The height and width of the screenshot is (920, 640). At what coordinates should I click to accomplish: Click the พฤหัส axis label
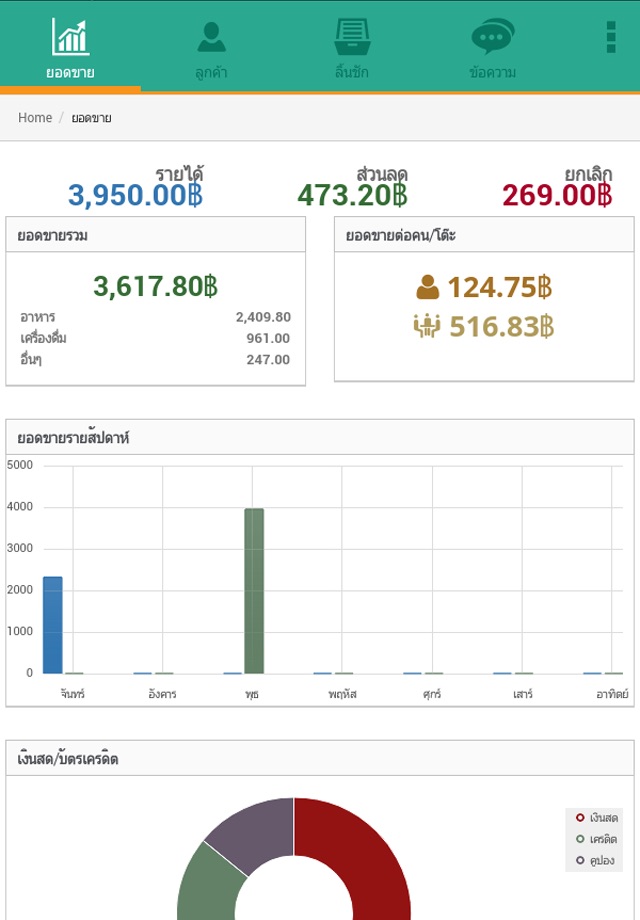pos(343,694)
